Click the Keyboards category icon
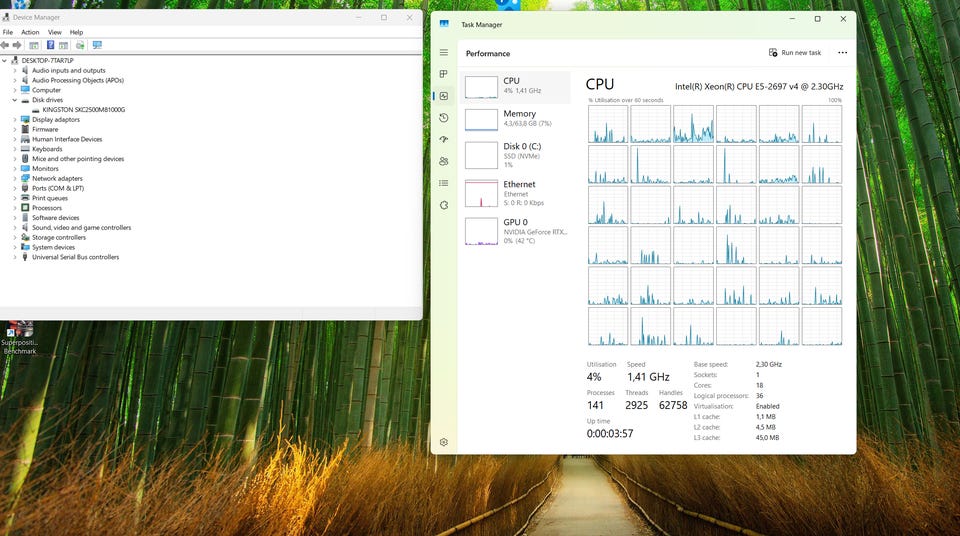 (x=25, y=149)
